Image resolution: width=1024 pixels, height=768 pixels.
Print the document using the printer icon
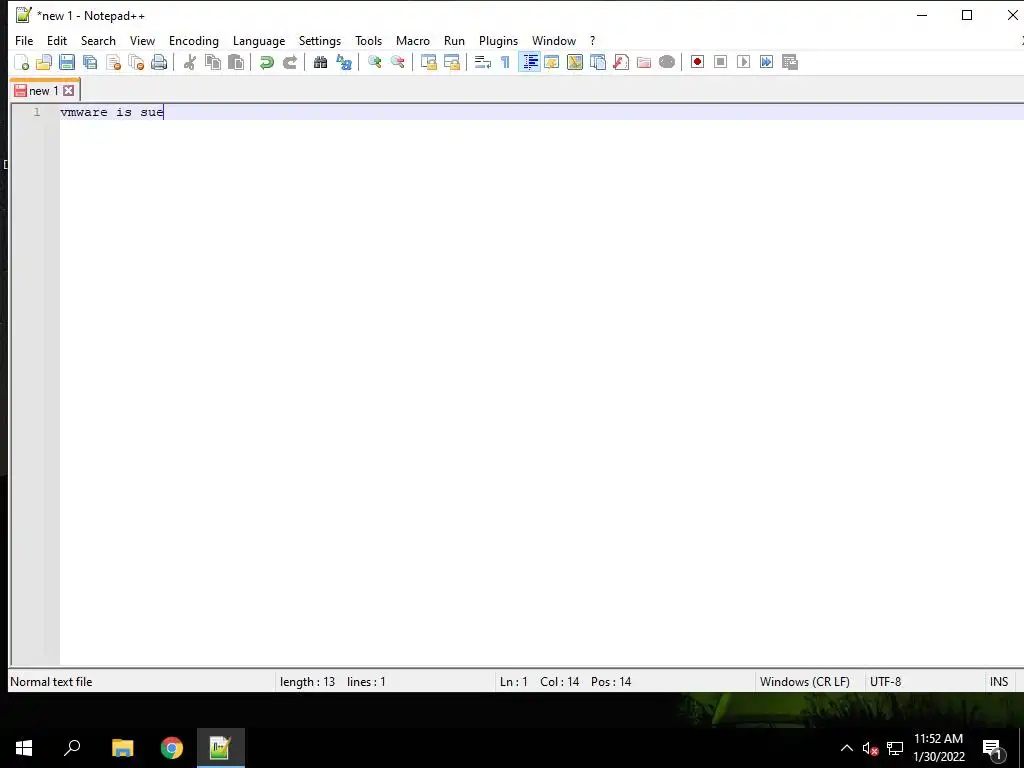tap(159, 62)
